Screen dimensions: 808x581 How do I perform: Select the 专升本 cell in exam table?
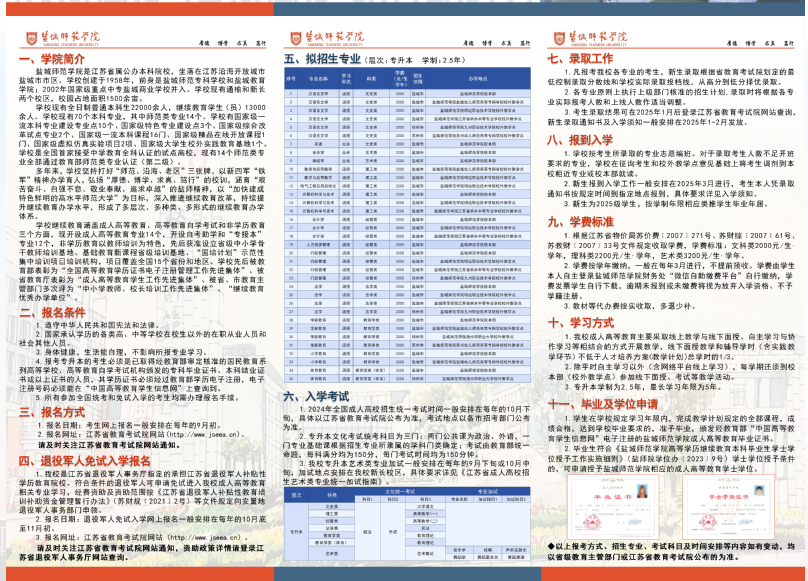[297, 532]
